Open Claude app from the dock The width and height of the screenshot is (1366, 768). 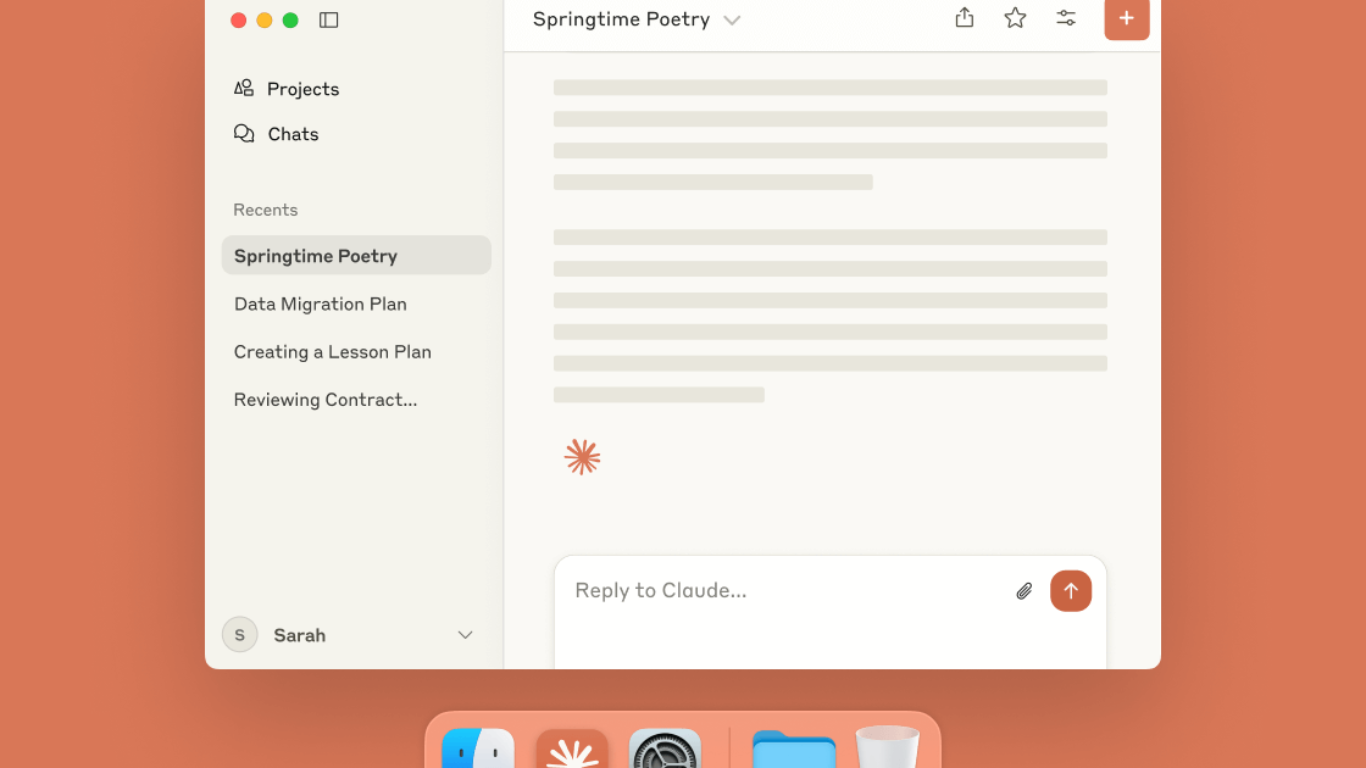click(572, 752)
